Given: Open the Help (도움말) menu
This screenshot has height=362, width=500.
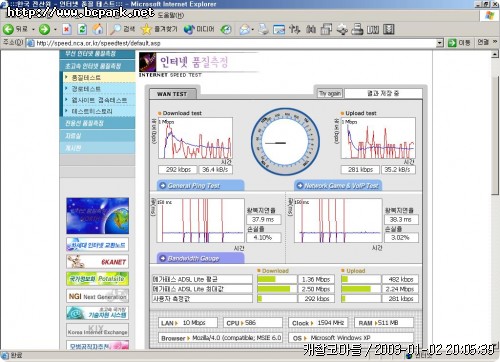Looking at the screenshot, I should click(171, 15).
